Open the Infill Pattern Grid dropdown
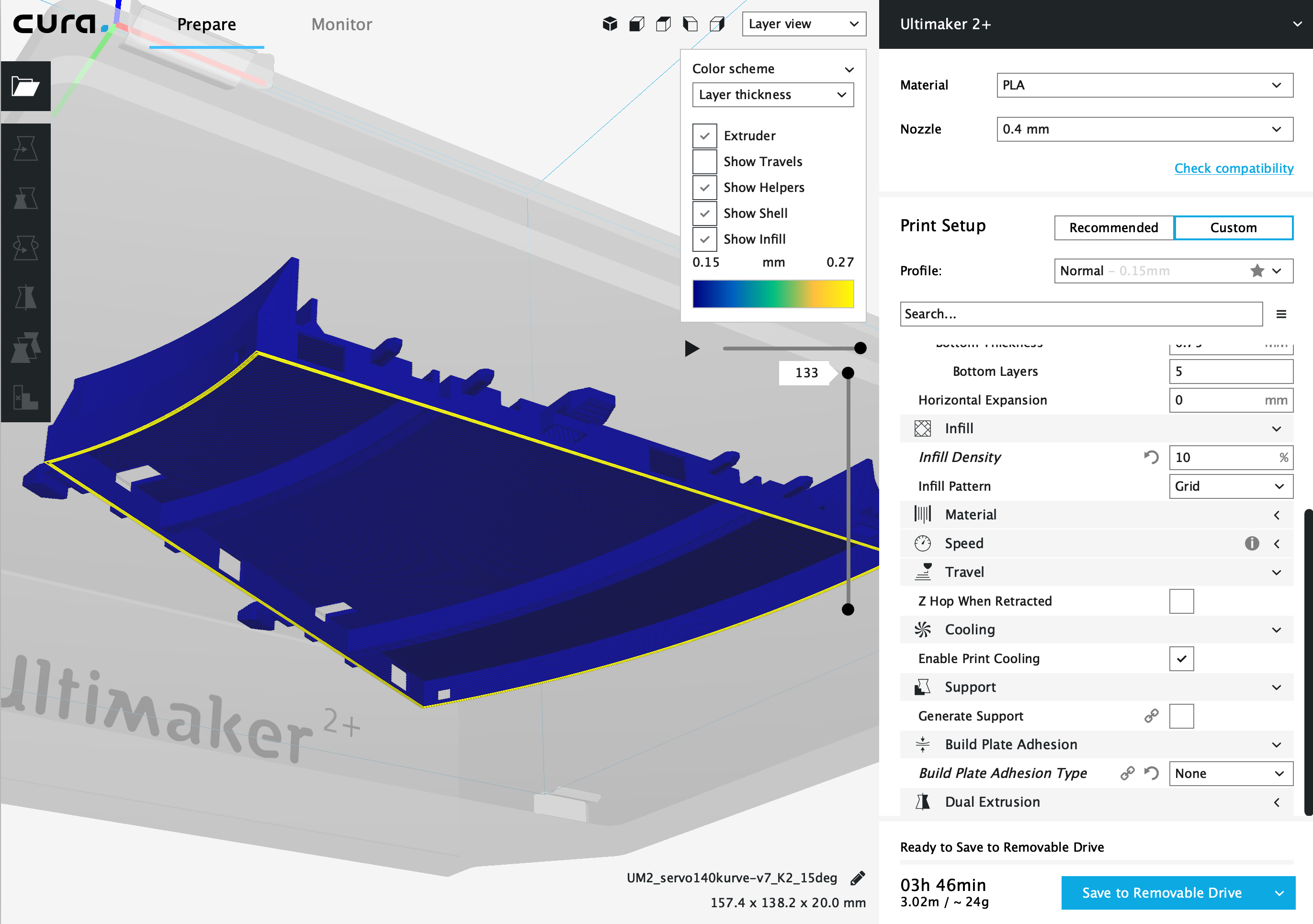This screenshot has height=924, width=1313. 1230,486
